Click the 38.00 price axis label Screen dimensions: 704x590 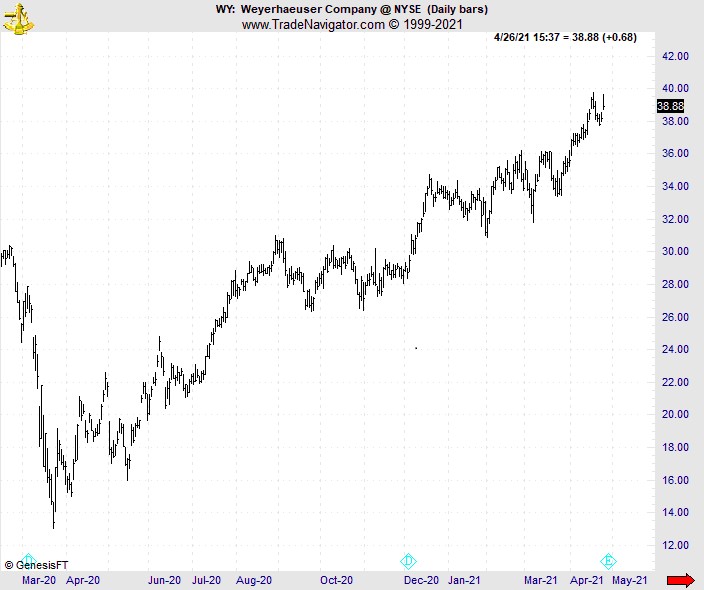[675, 121]
